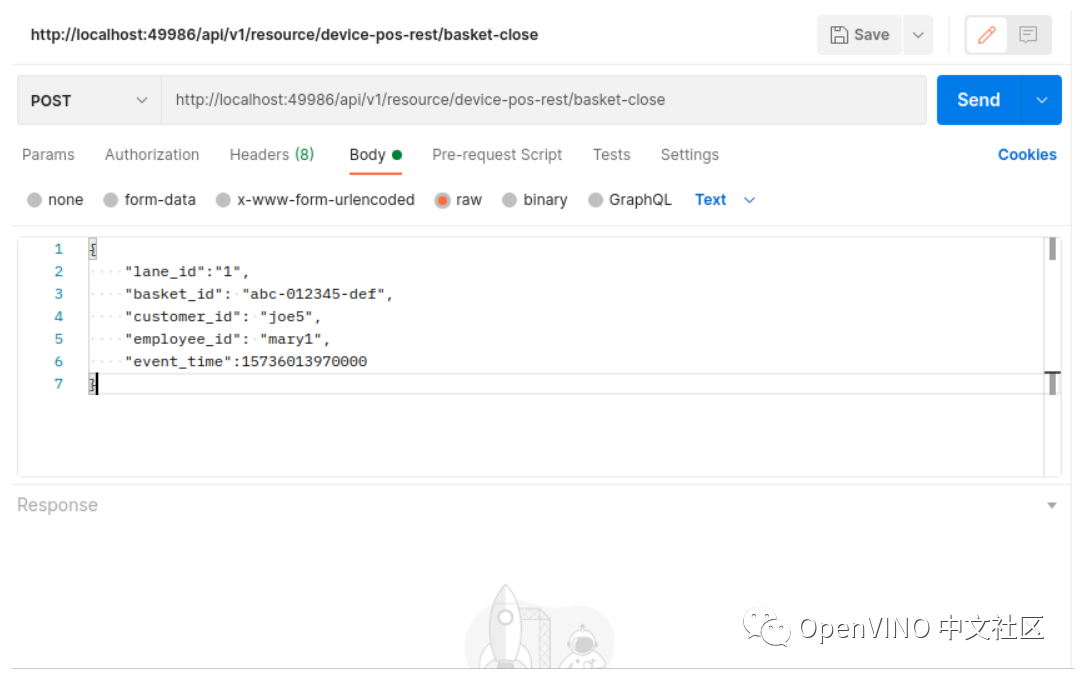Select the form-data radio button
This screenshot has height=679, width=1080.
coord(111,200)
